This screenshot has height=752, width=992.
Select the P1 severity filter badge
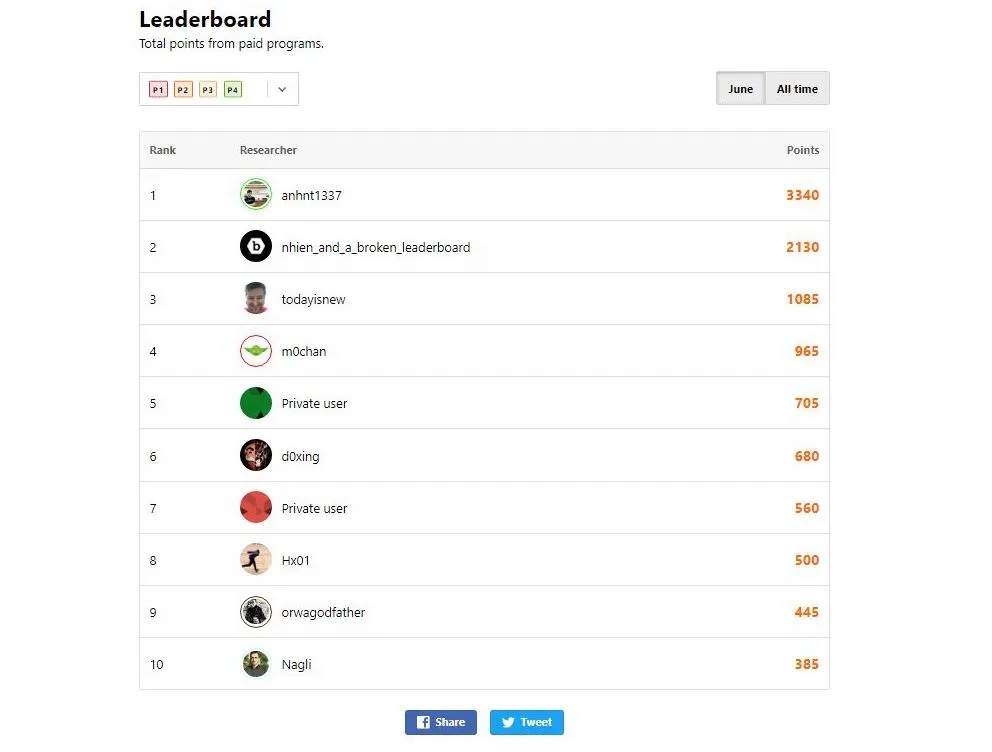158,89
